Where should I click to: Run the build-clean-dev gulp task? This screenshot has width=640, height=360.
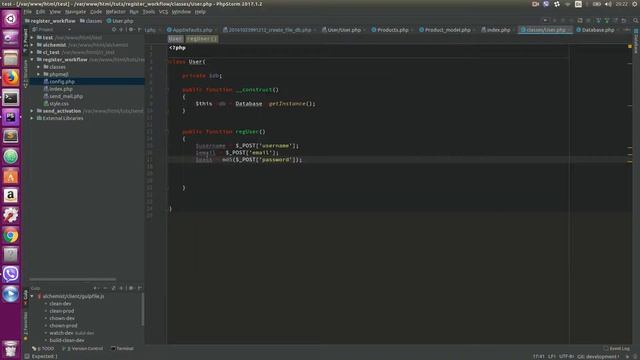(x=67, y=340)
